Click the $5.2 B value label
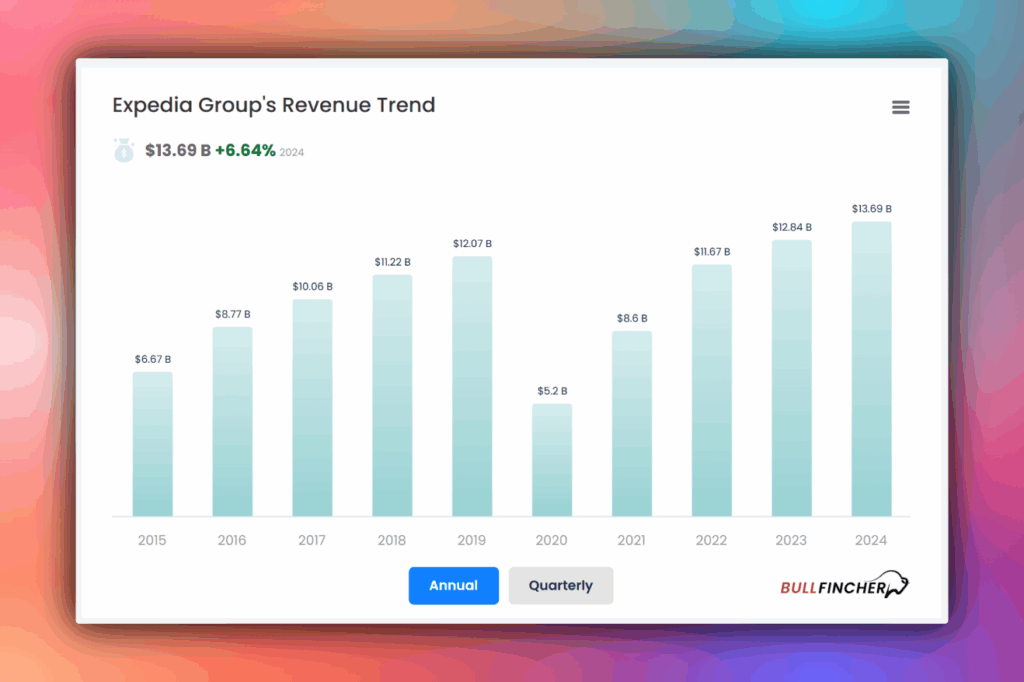This screenshot has width=1024, height=682. 551,391
